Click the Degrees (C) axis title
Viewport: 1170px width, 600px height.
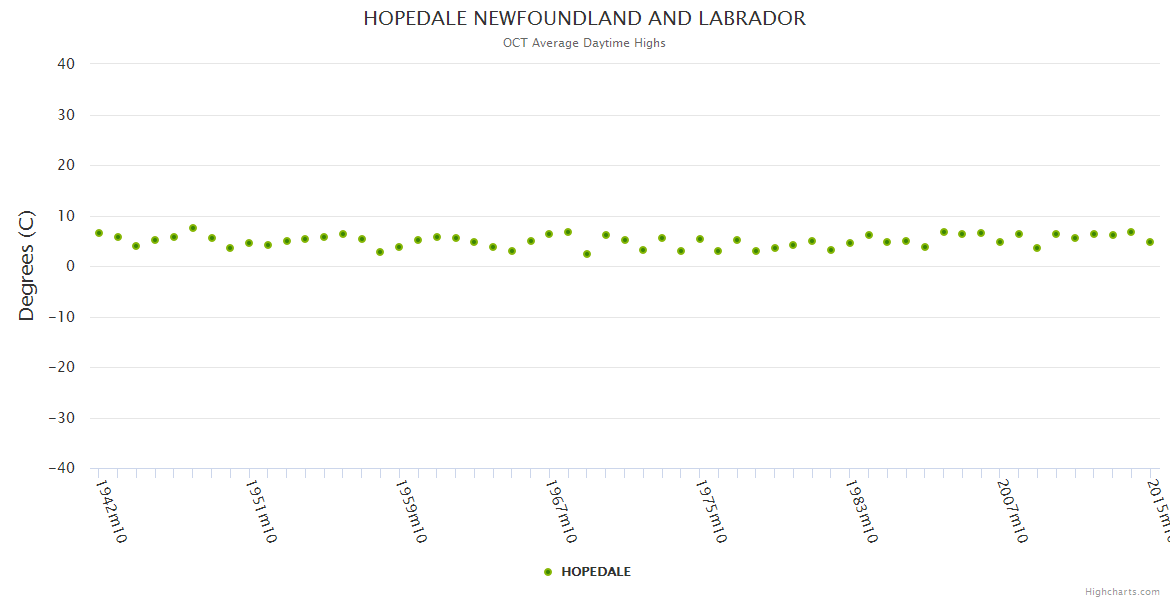point(27,266)
